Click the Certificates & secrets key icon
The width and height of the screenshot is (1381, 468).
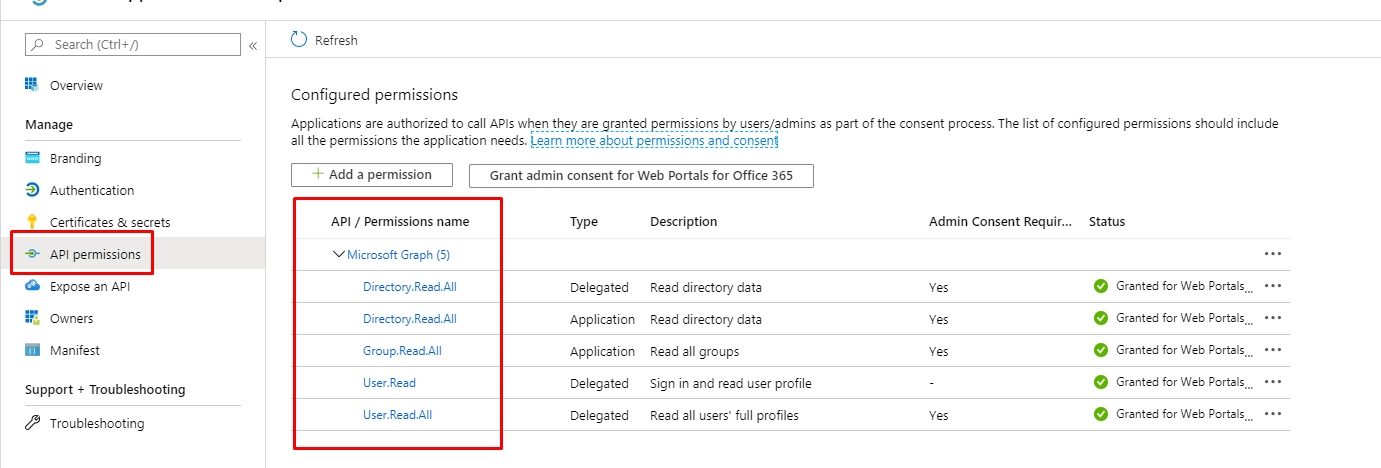(x=32, y=222)
